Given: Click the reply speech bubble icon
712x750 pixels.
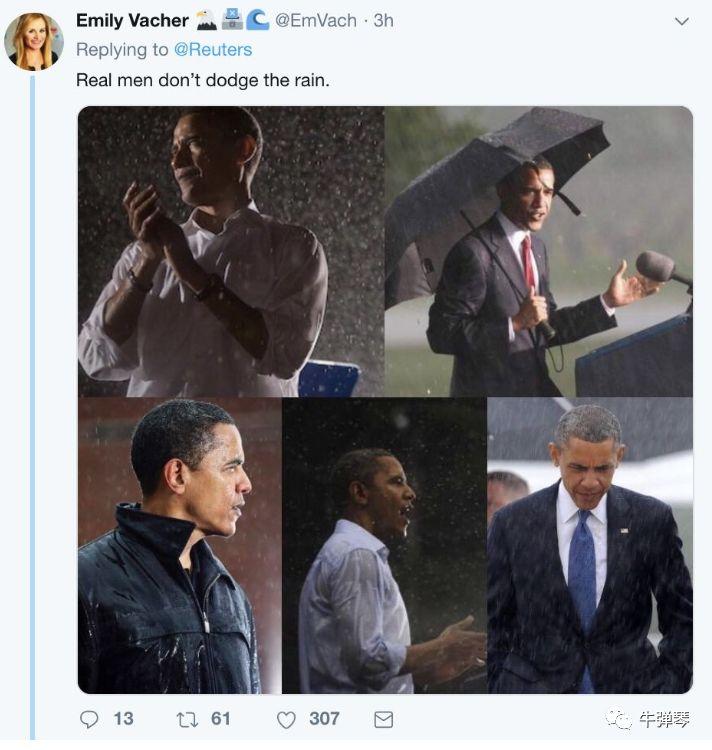Looking at the screenshot, I should click(90, 719).
